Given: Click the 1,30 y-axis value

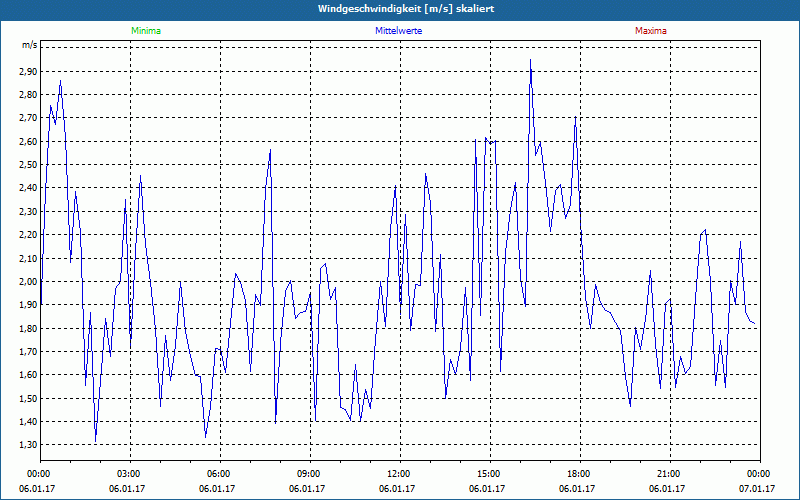Looking at the screenshot, I should pyautogui.click(x=29, y=445).
